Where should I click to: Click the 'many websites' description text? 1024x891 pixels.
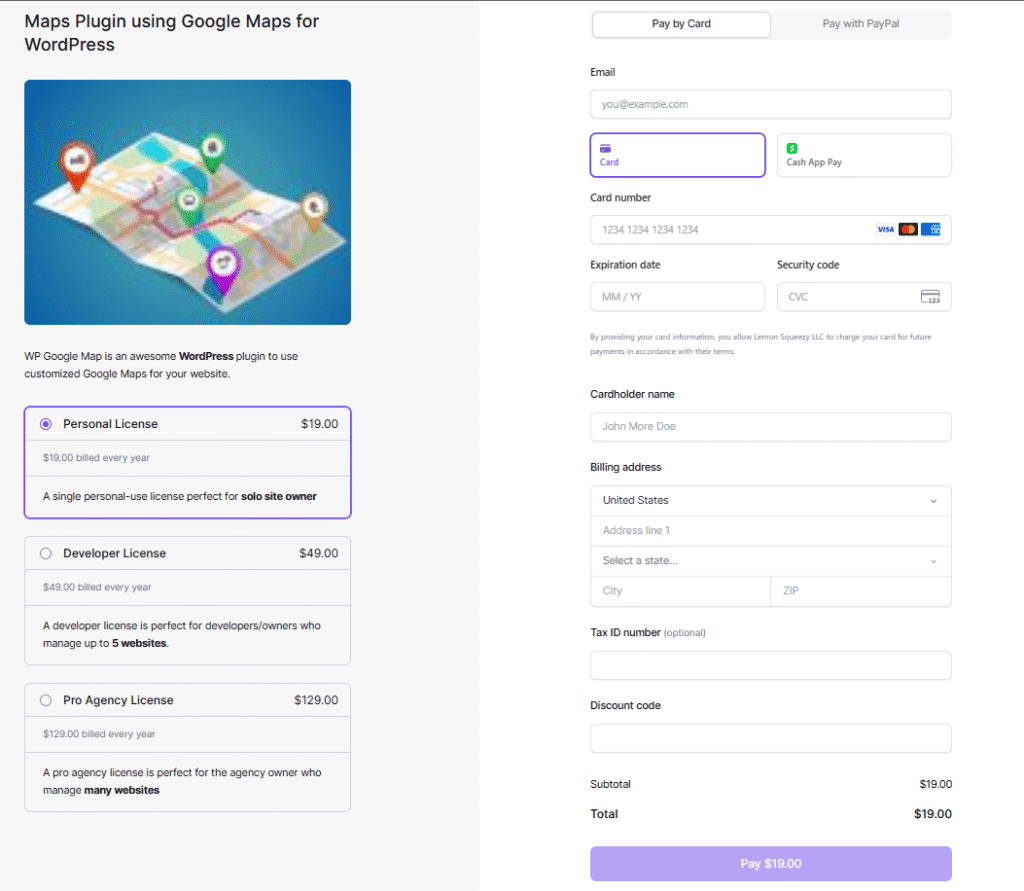[x=121, y=790]
